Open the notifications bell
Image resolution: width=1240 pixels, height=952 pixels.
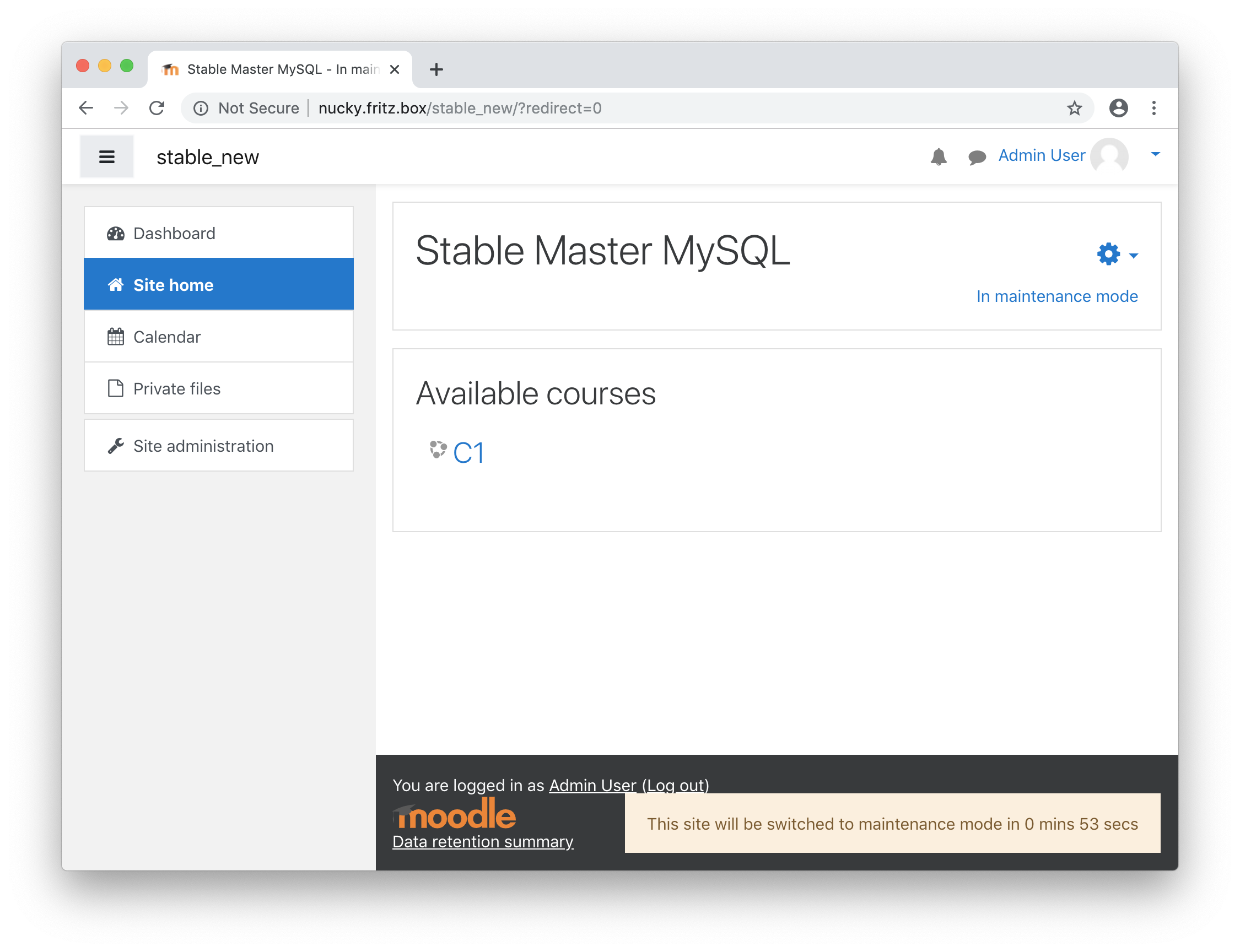[x=939, y=156]
